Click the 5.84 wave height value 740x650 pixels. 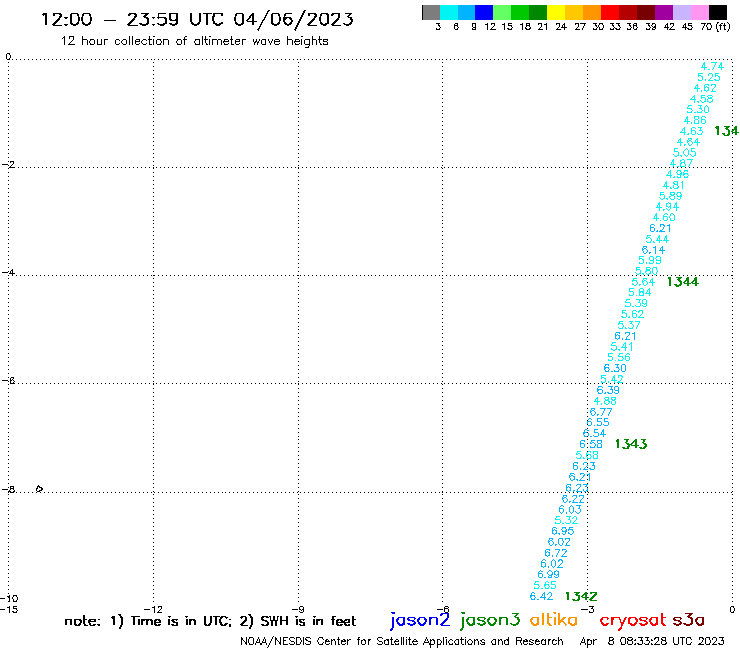pyautogui.click(x=640, y=292)
